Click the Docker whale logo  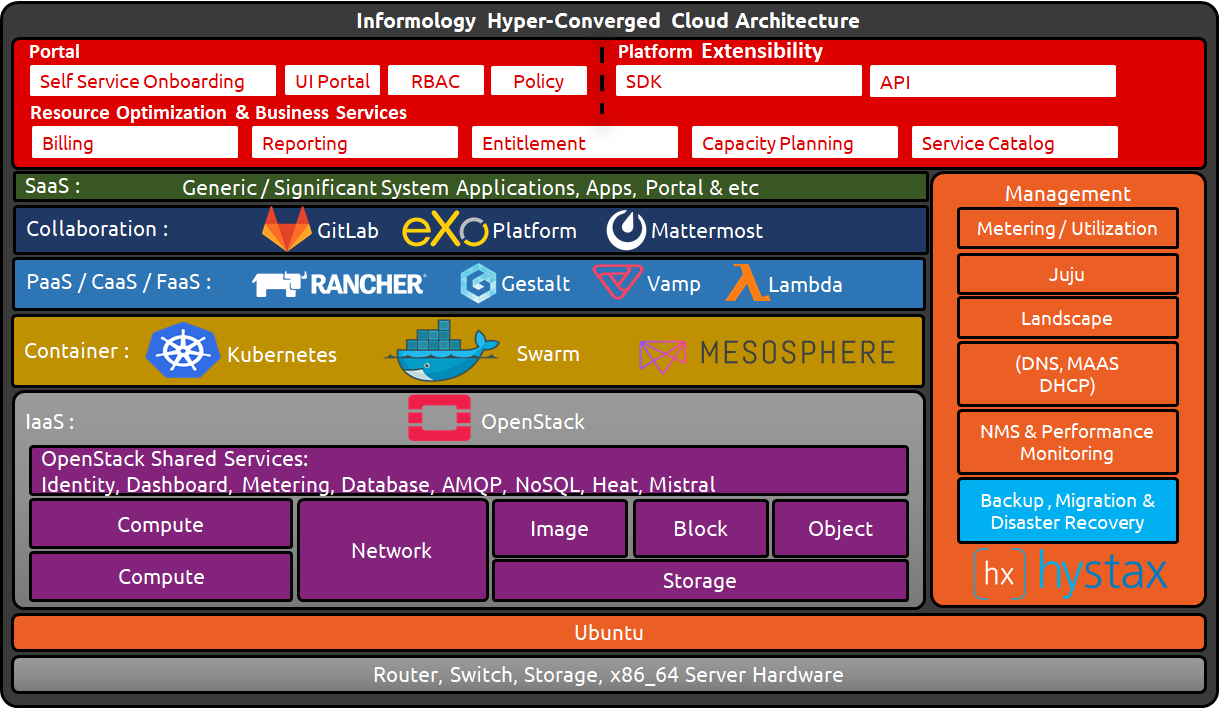(441, 352)
